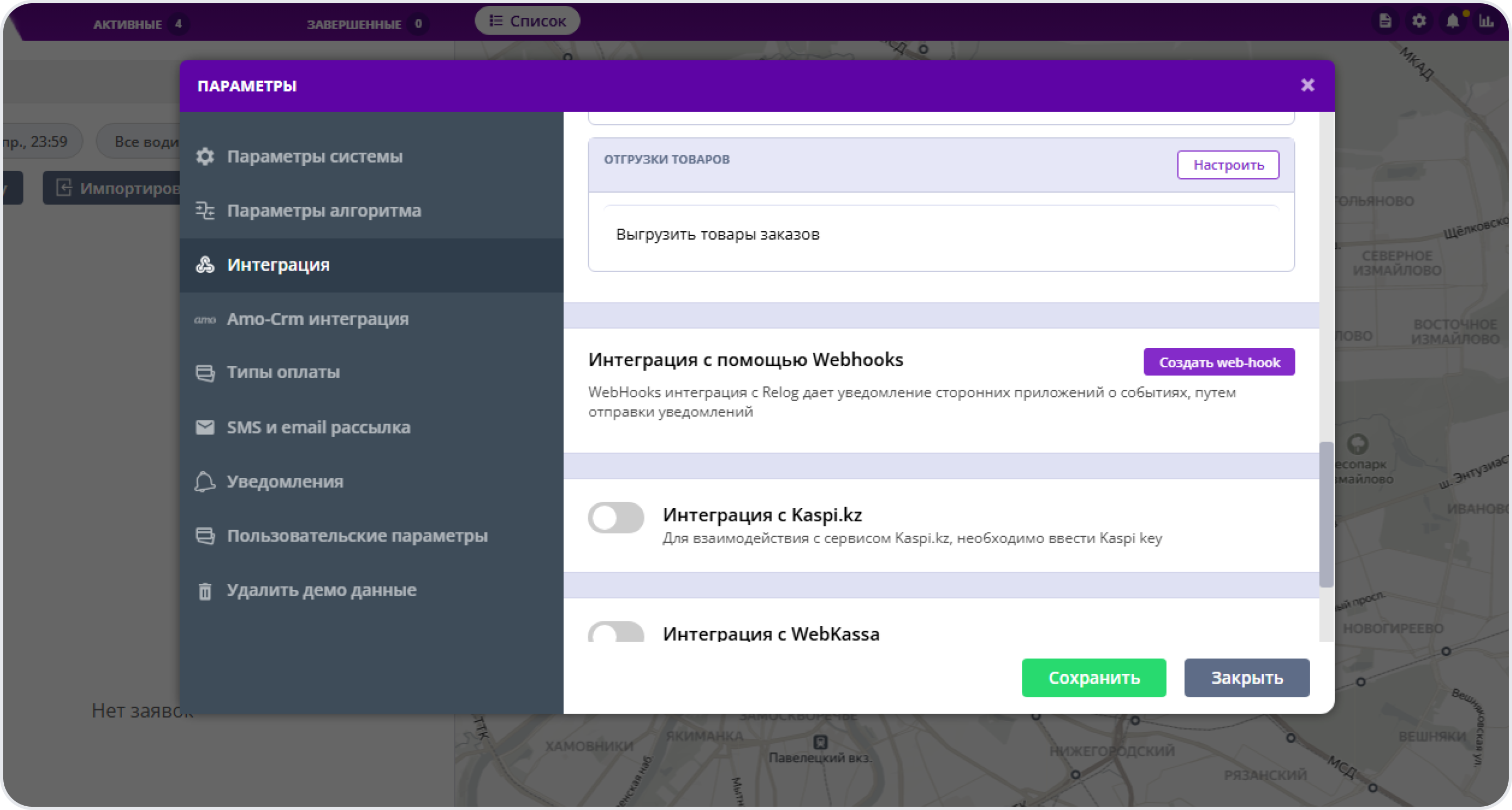Click the green Сохранить button
This screenshot has width=1512, height=810.
pos(1093,678)
